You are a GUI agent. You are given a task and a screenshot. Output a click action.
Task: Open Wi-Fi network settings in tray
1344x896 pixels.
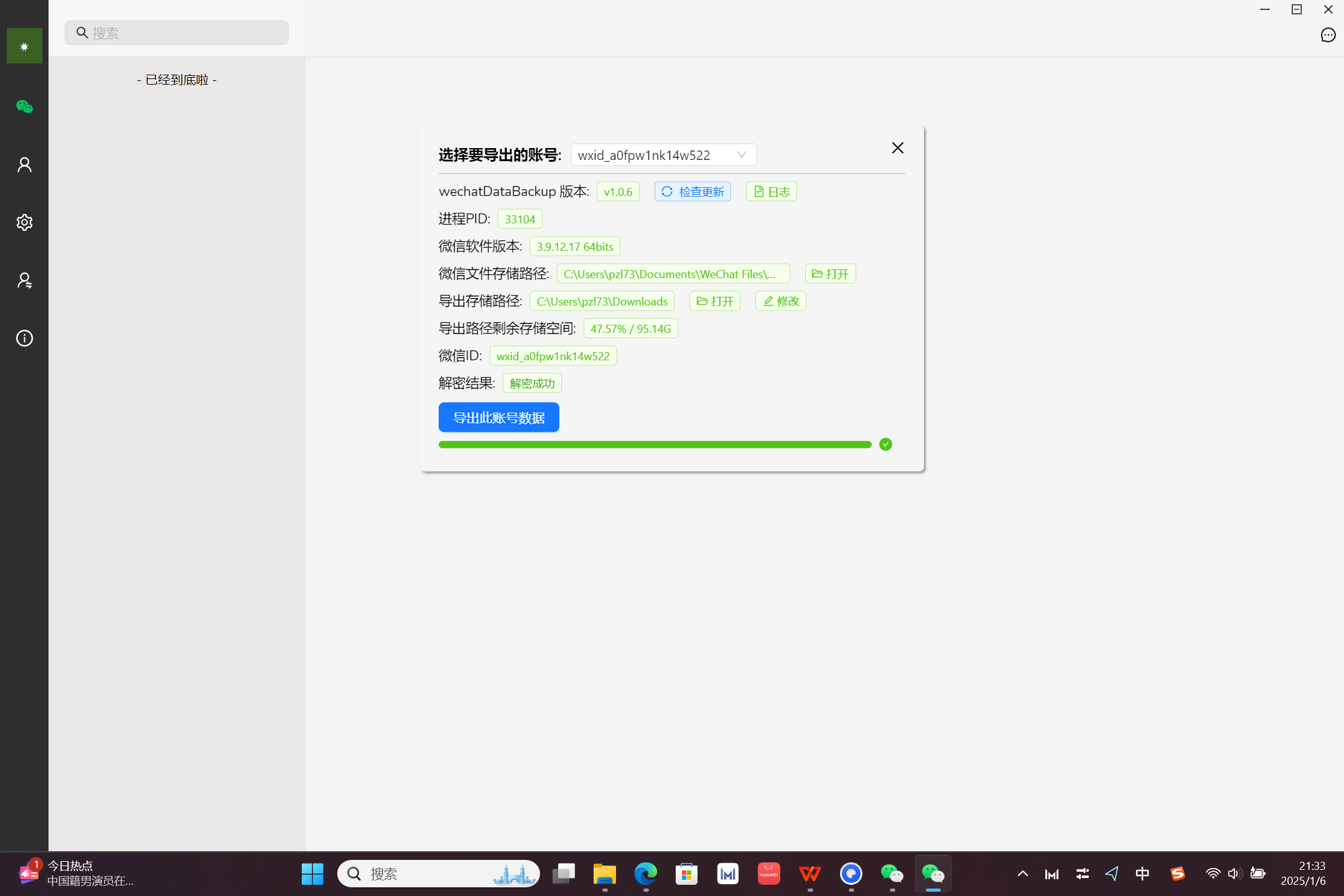pos(1213,874)
